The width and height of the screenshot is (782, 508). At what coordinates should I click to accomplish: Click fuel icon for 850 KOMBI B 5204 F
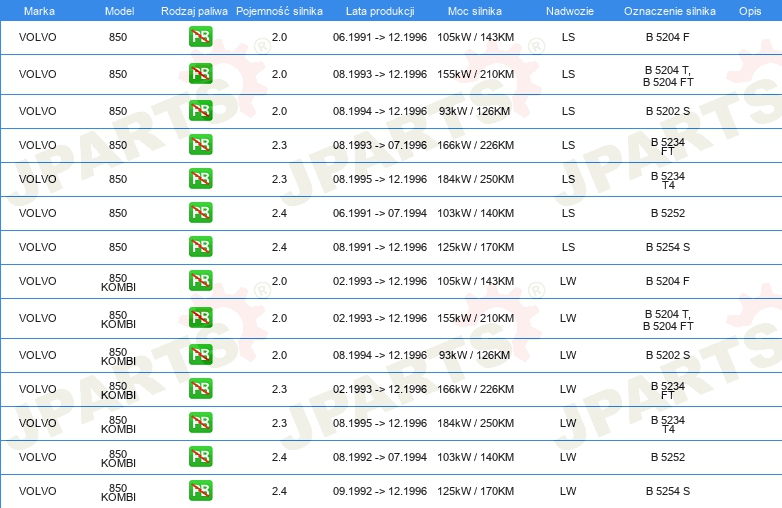pos(200,281)
